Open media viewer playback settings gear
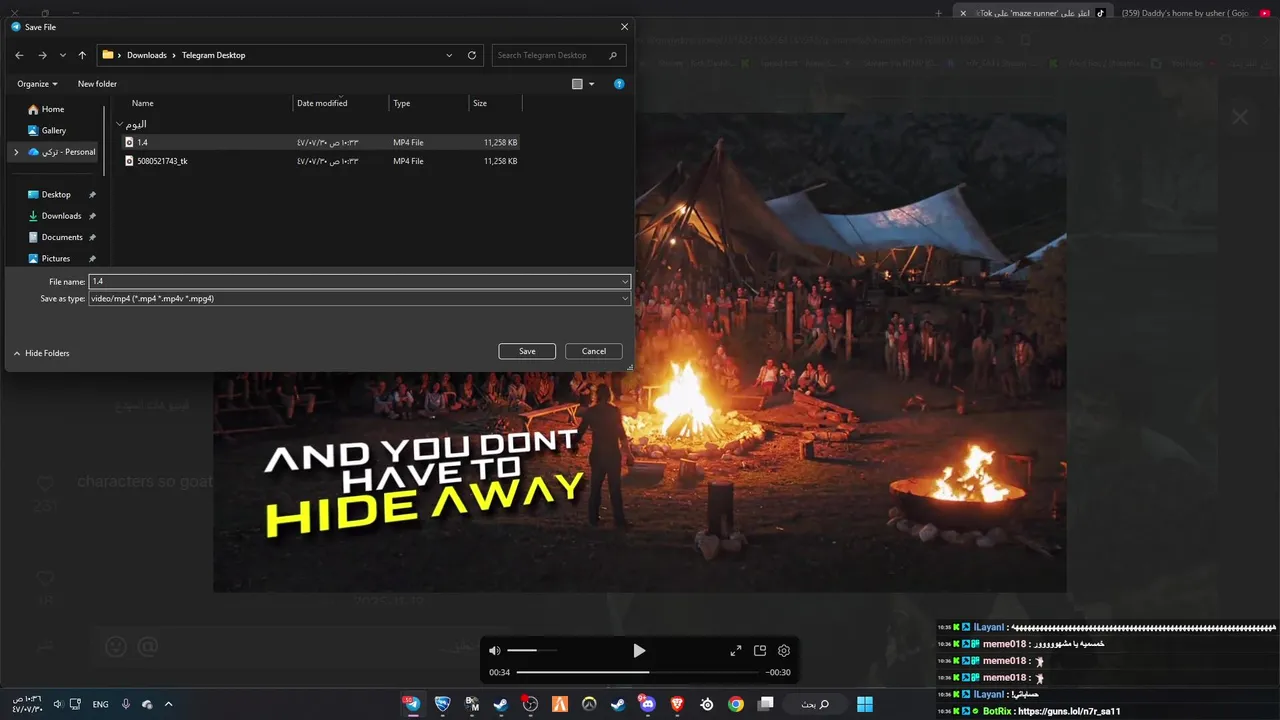Screen dimensions: 1280x720 pos(784,651)
